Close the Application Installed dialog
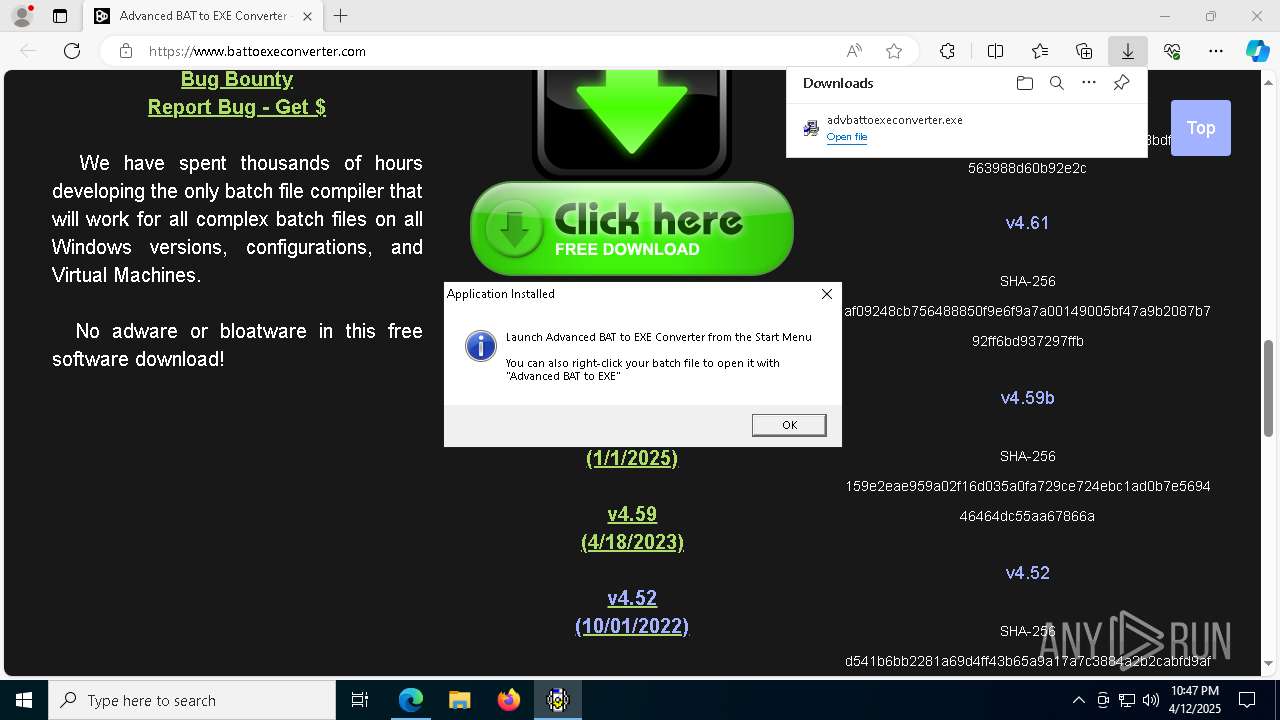 pos(826,294)
